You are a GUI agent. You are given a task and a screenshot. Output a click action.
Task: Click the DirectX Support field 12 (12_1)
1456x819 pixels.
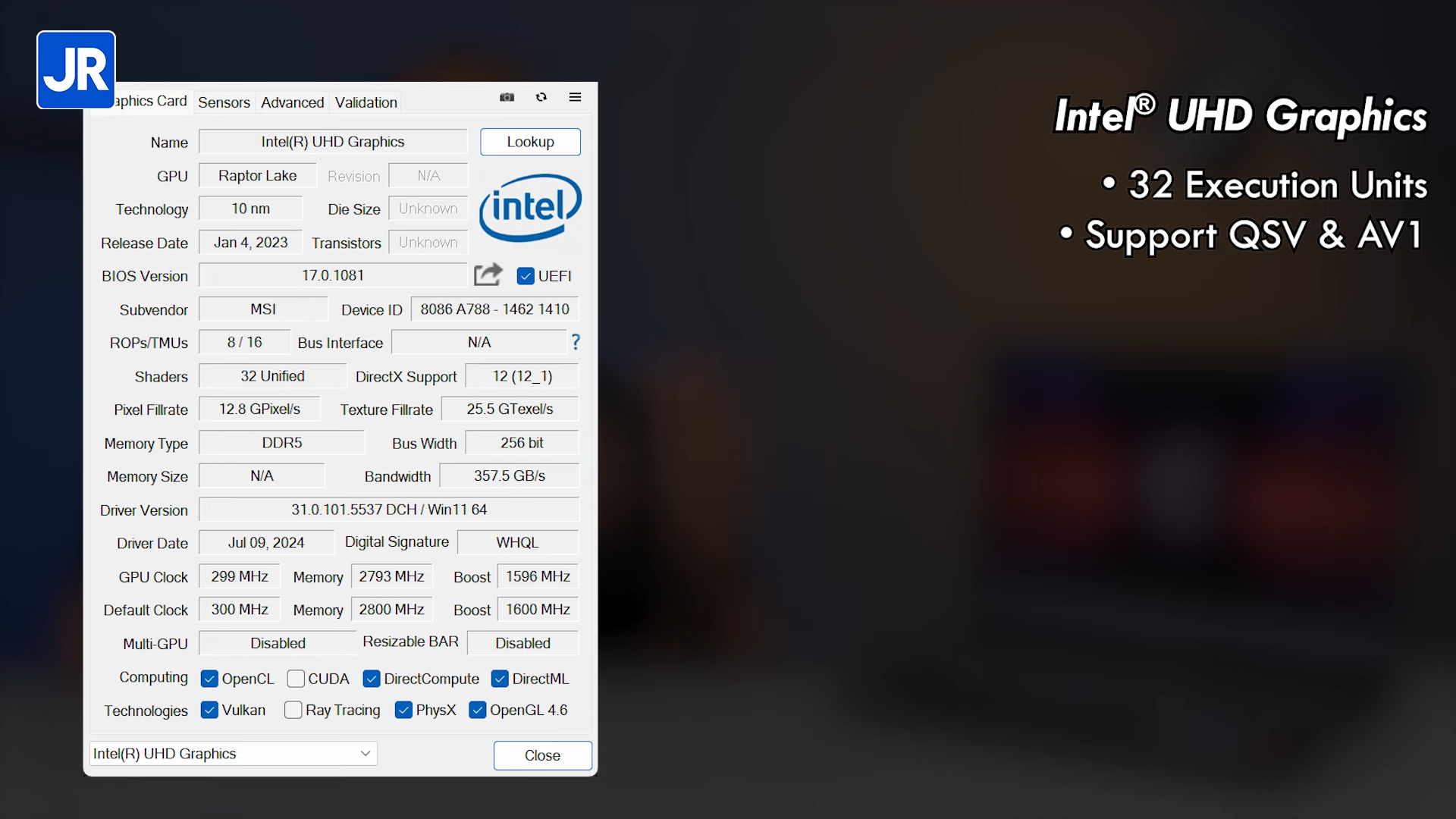tap(522, 375)
